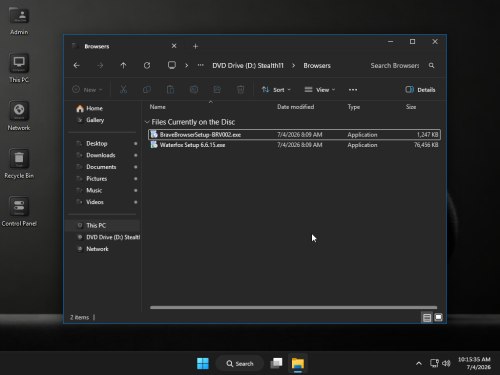
Task: Sort by Name column header
Action: [158, 107]
